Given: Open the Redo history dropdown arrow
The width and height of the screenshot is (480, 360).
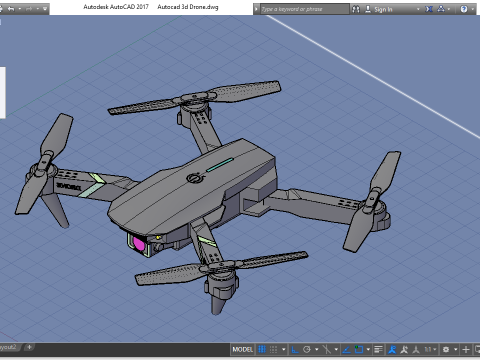Looking at the screenshot, I should [37, 9].
